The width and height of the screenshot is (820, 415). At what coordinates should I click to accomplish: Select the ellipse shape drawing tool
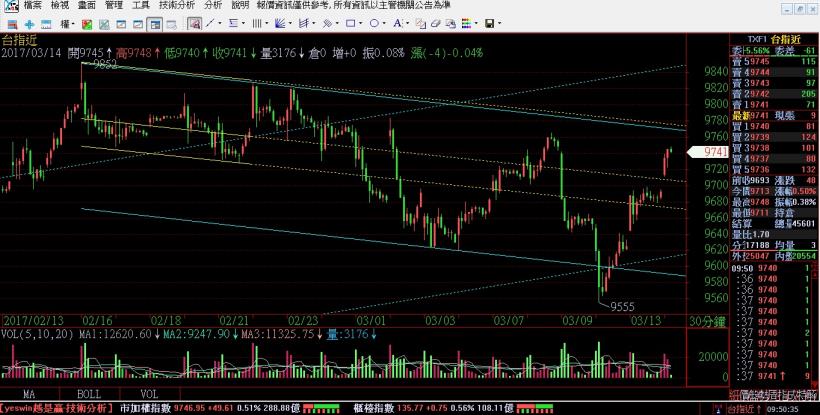374,23
